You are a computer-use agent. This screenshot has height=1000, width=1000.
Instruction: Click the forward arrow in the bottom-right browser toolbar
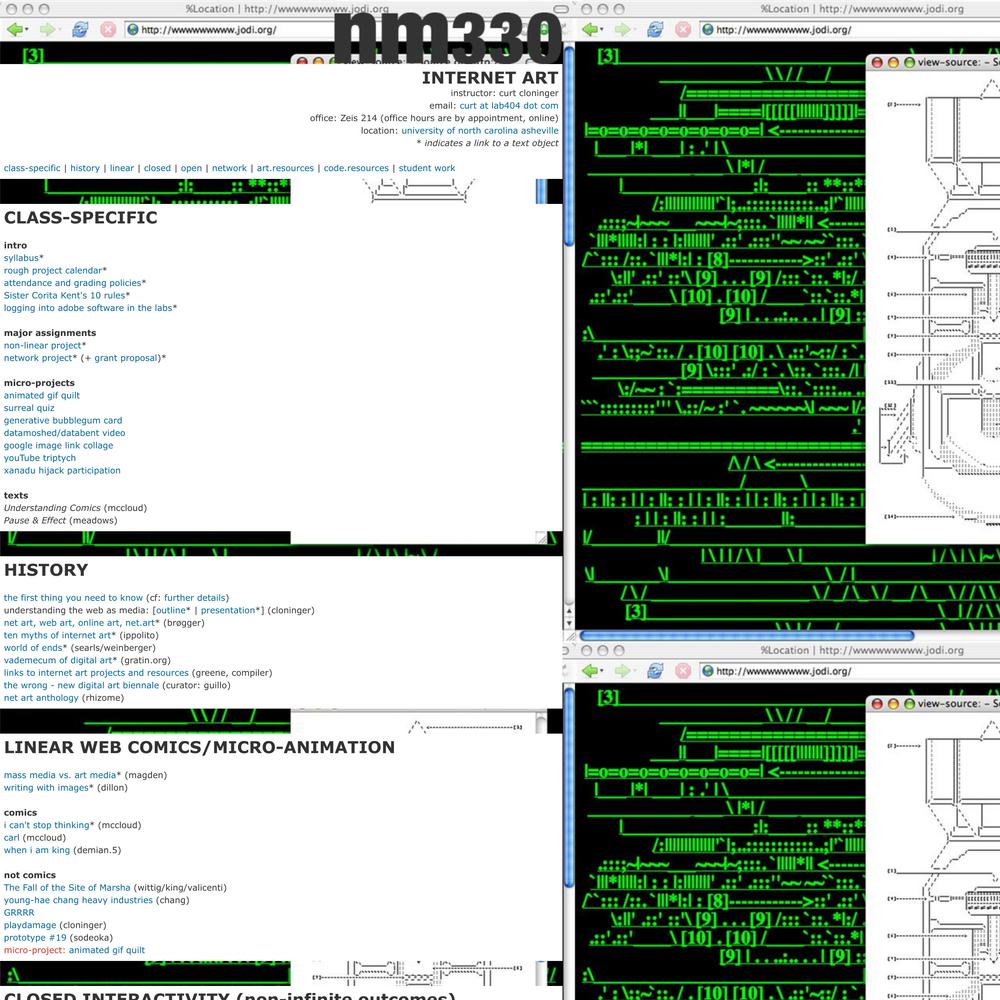[x=622, y=671]
